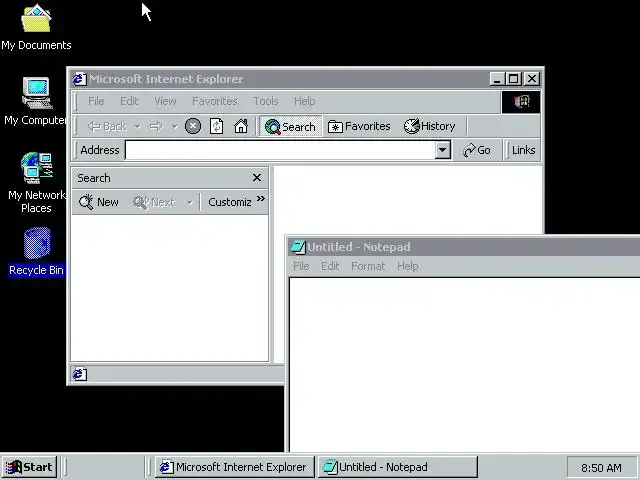640x480 pixels.
Task: Click the Back arrow in Internet Explorer
Action: pos(107,126)
